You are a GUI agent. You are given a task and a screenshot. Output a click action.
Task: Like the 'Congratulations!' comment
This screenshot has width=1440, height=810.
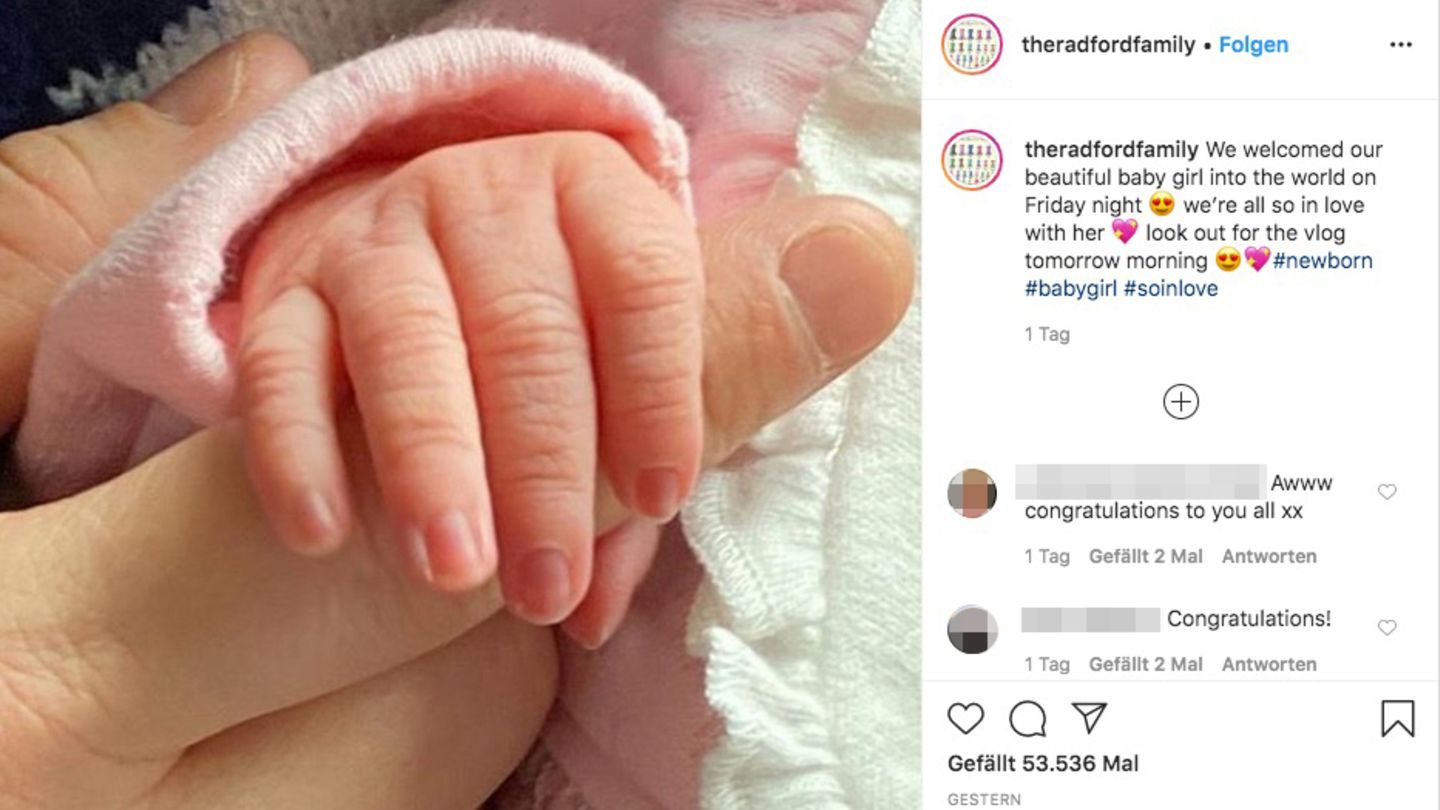tap(1387, 627)
